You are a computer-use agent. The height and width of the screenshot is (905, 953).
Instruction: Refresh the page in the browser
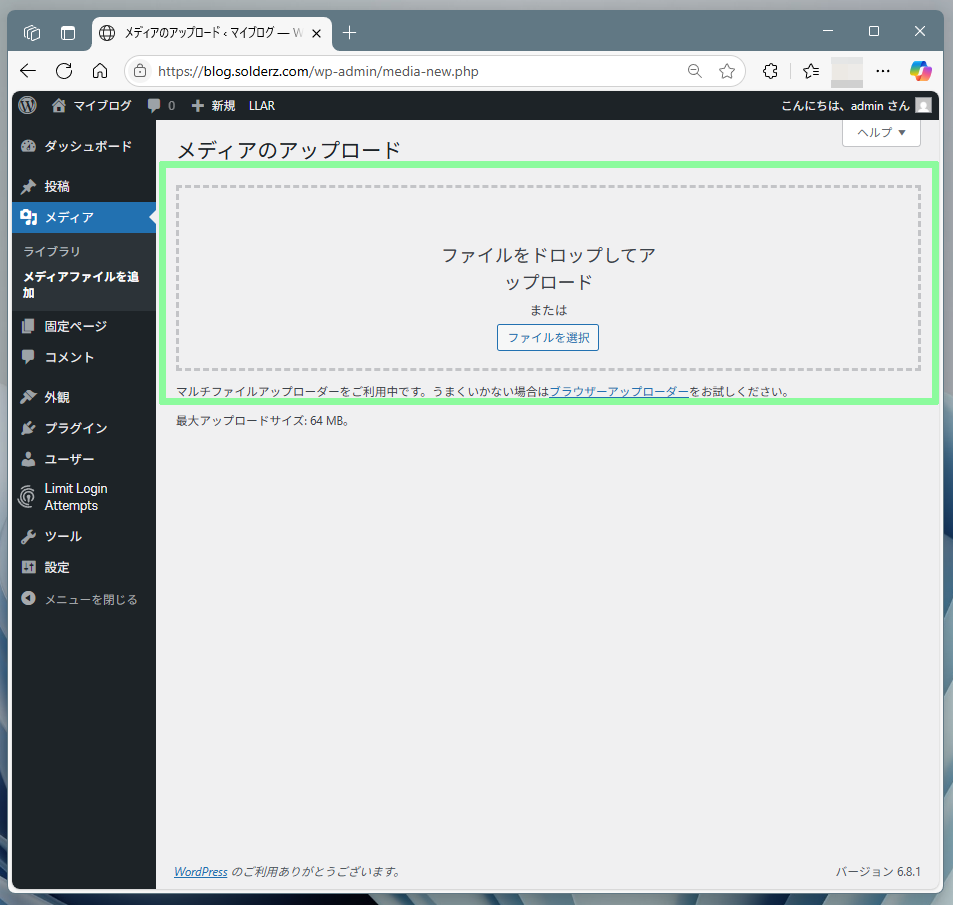click(64, 71)
